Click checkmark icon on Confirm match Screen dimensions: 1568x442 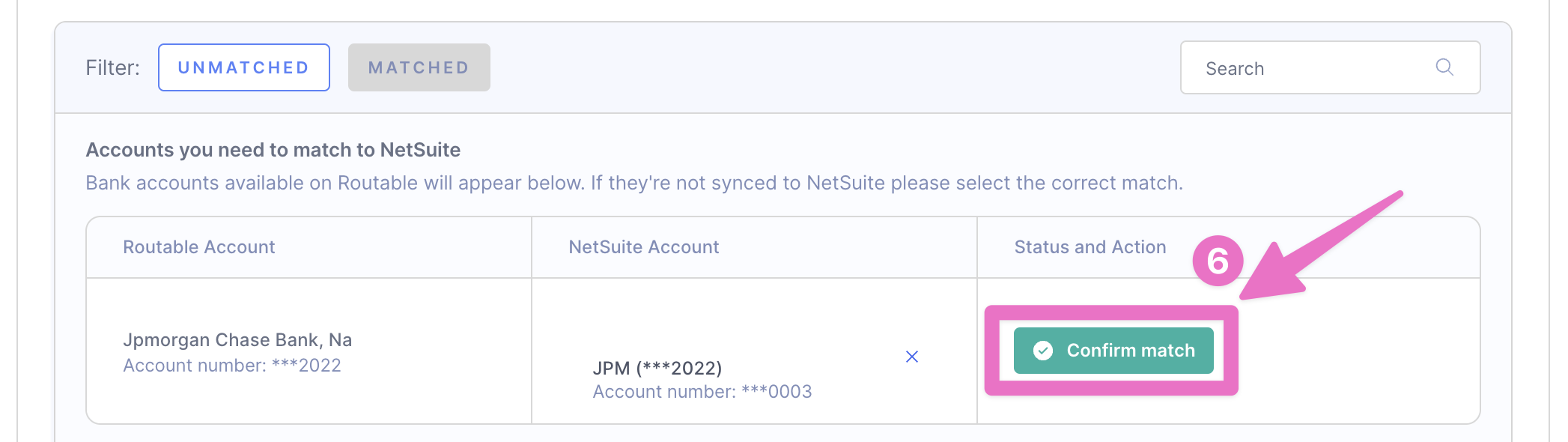click(1042, 351)
